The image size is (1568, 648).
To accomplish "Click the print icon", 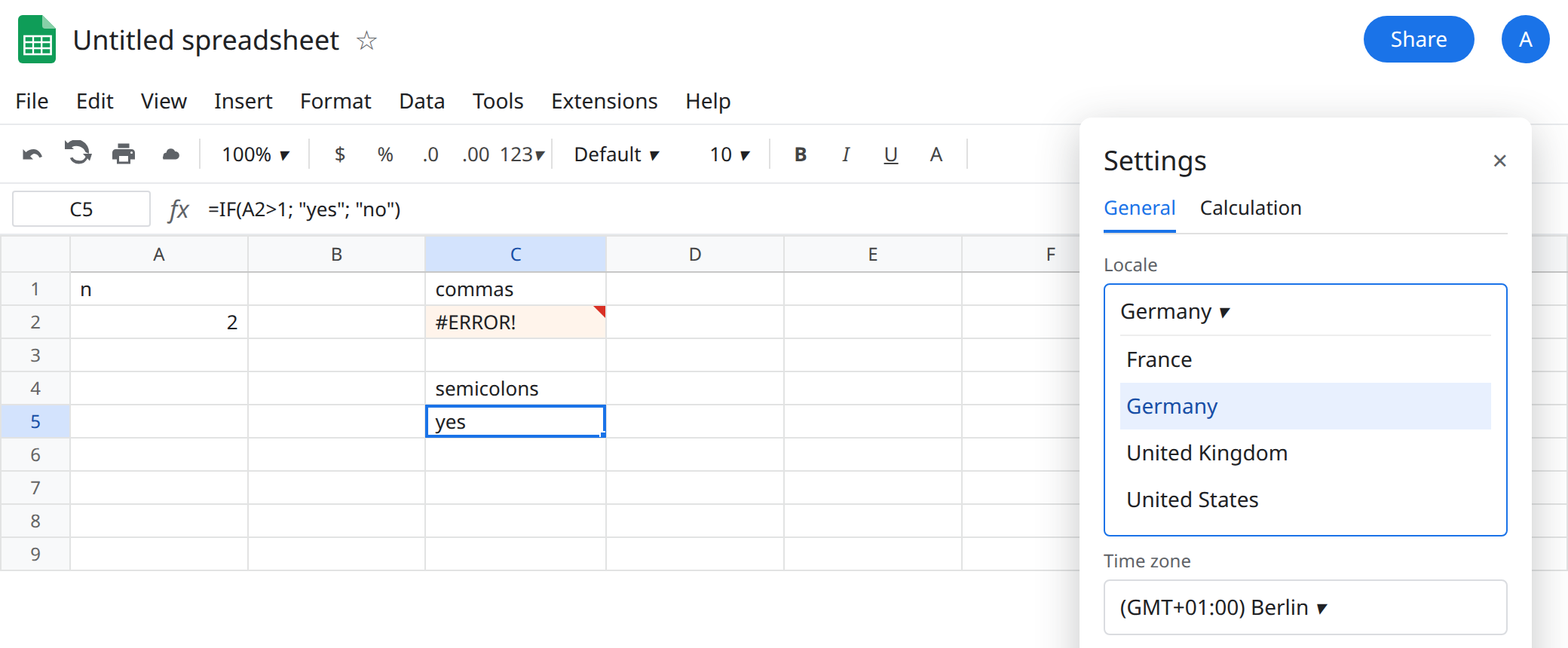I will click(124, 154).
